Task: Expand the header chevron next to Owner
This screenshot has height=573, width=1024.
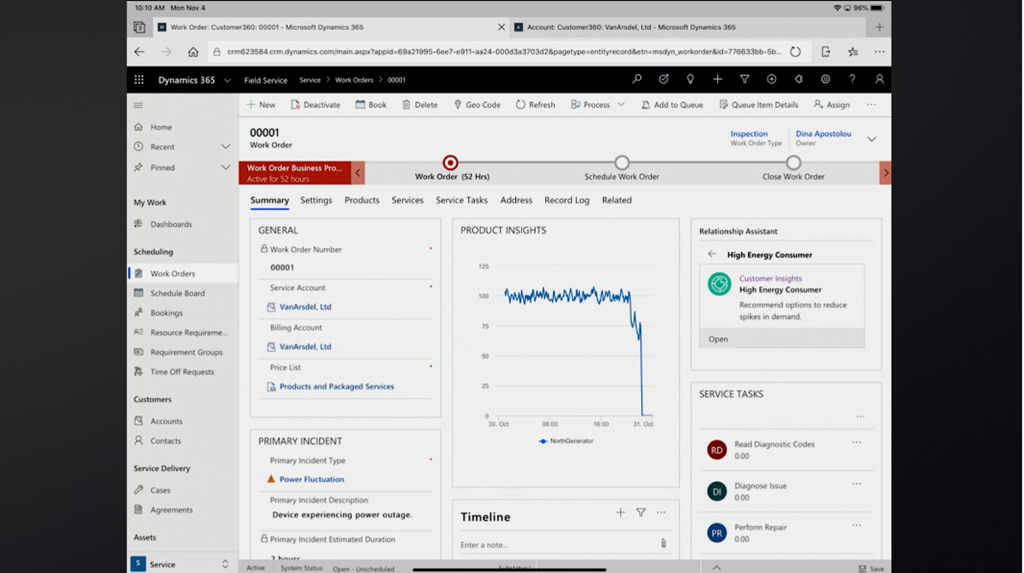Action: [x=871, y=139]
